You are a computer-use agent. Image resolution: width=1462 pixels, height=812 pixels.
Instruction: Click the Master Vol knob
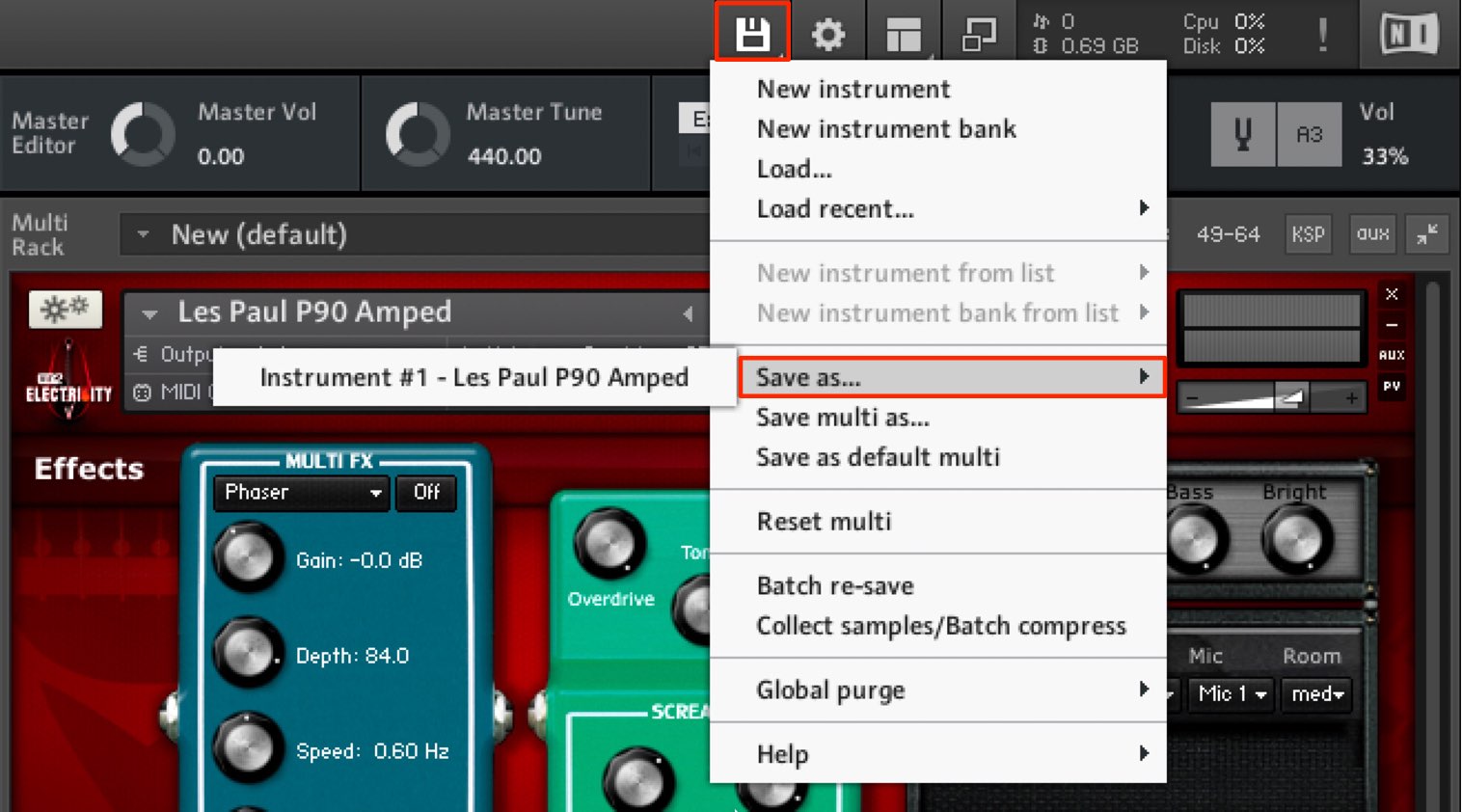click(x=143, y=134)
